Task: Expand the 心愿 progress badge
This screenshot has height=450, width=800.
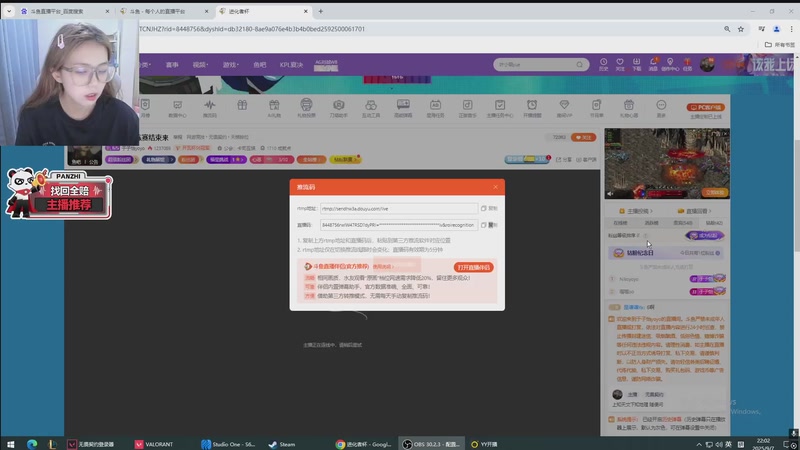Action: tap(272, 160)
